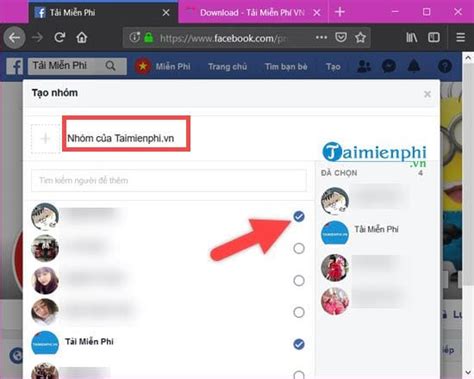
Task: Click the browser forward arrow
Action: (x=37, y=37)
